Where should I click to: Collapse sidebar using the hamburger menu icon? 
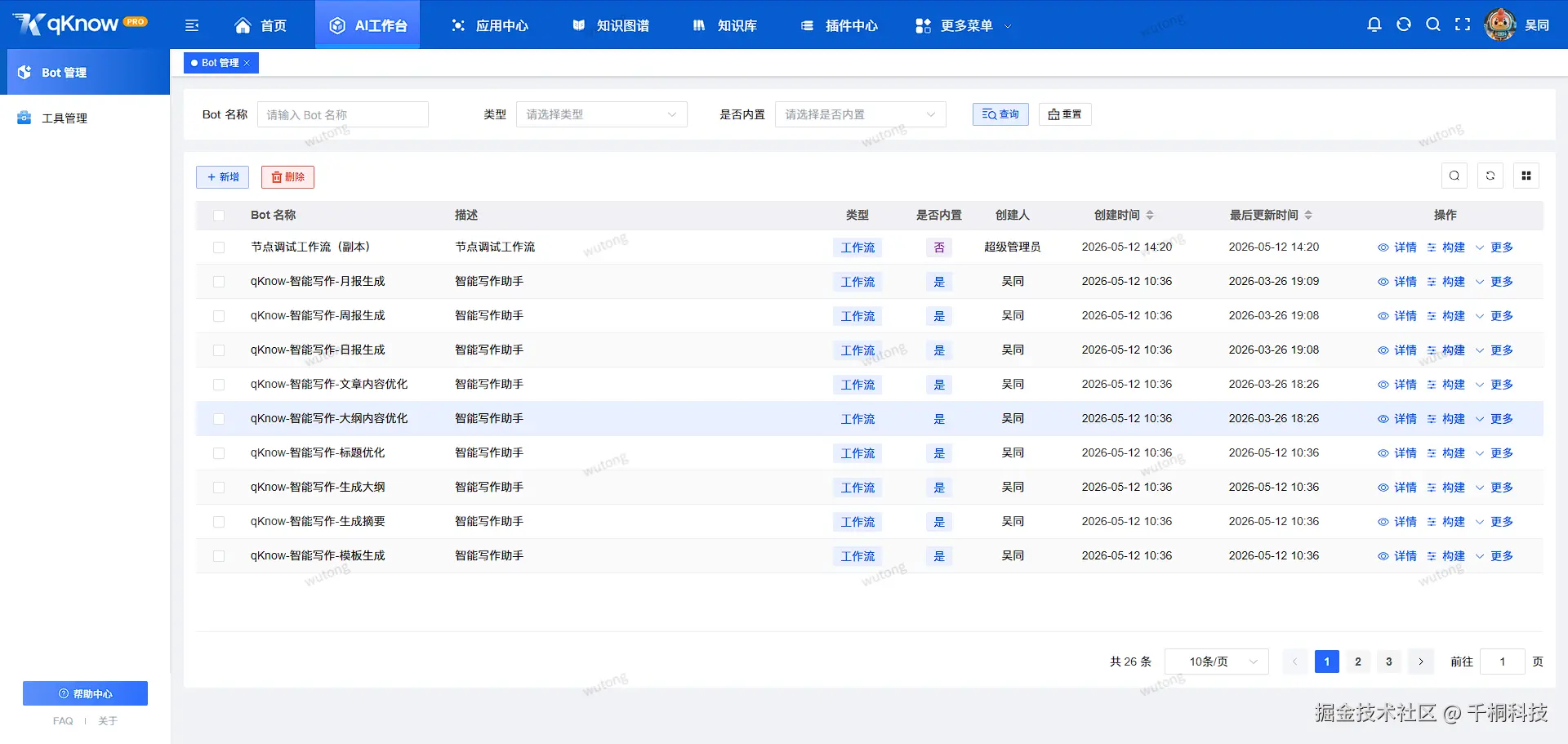click(x=192, y=25)
